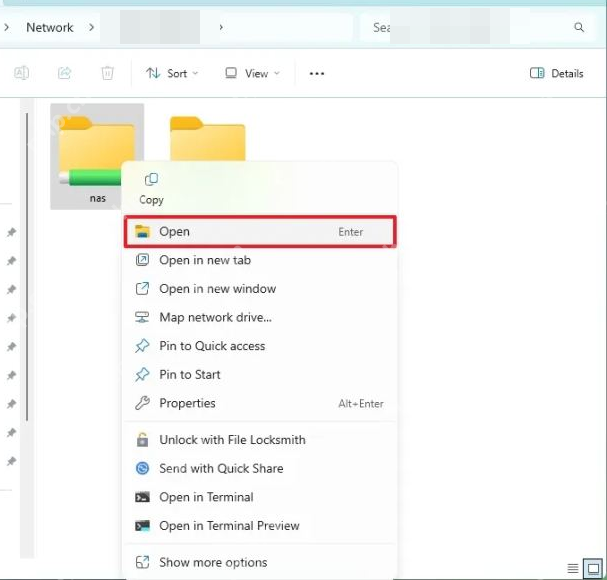The image size is (607, 580).
Task: Choose Pin to Start
Action: pos(260,375)
